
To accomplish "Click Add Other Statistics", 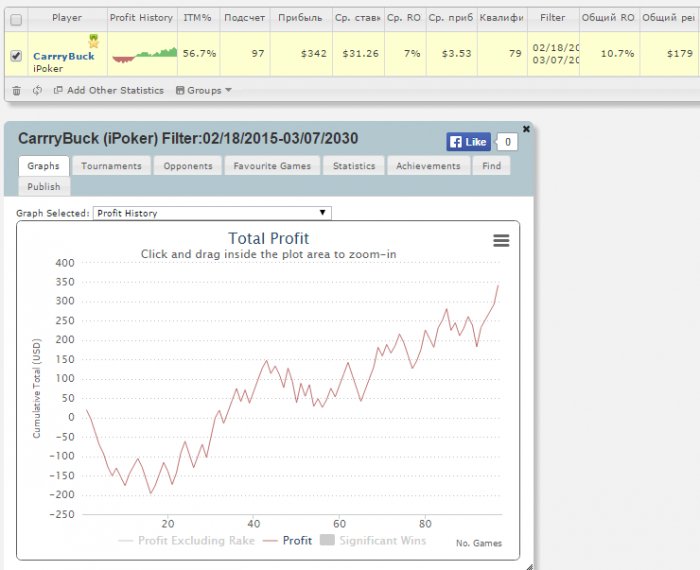I will pyautogui.click(x=108, y=90).
